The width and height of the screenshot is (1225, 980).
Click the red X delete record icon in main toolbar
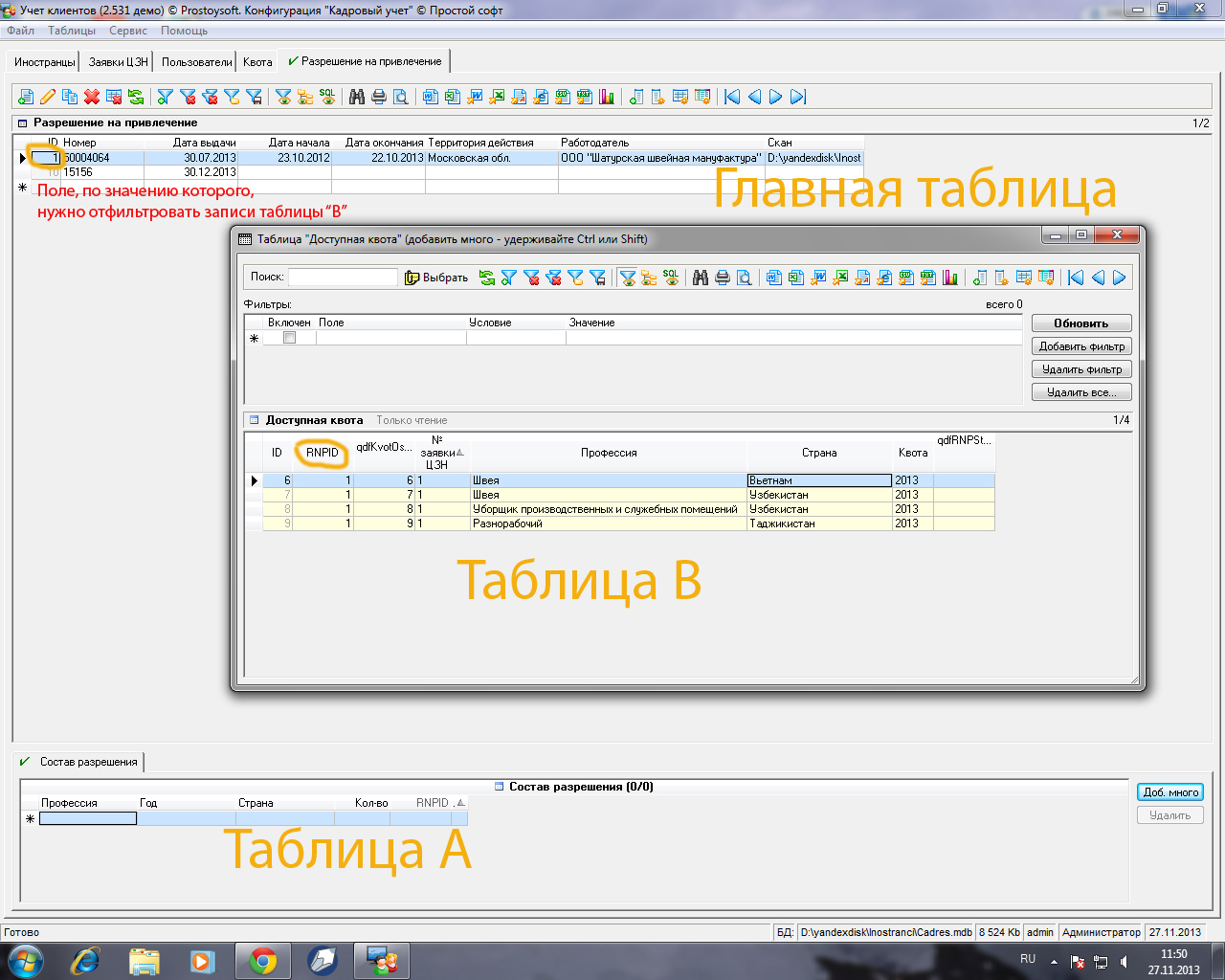(x=92, y=97)
